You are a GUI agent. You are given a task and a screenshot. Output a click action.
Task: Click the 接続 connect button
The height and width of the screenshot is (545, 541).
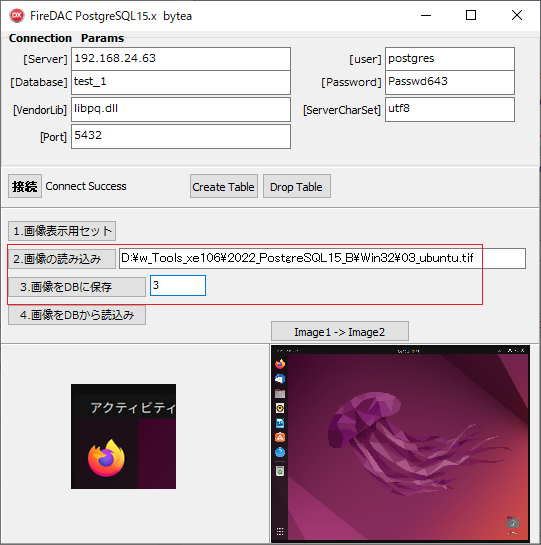(x=25, y=186)
